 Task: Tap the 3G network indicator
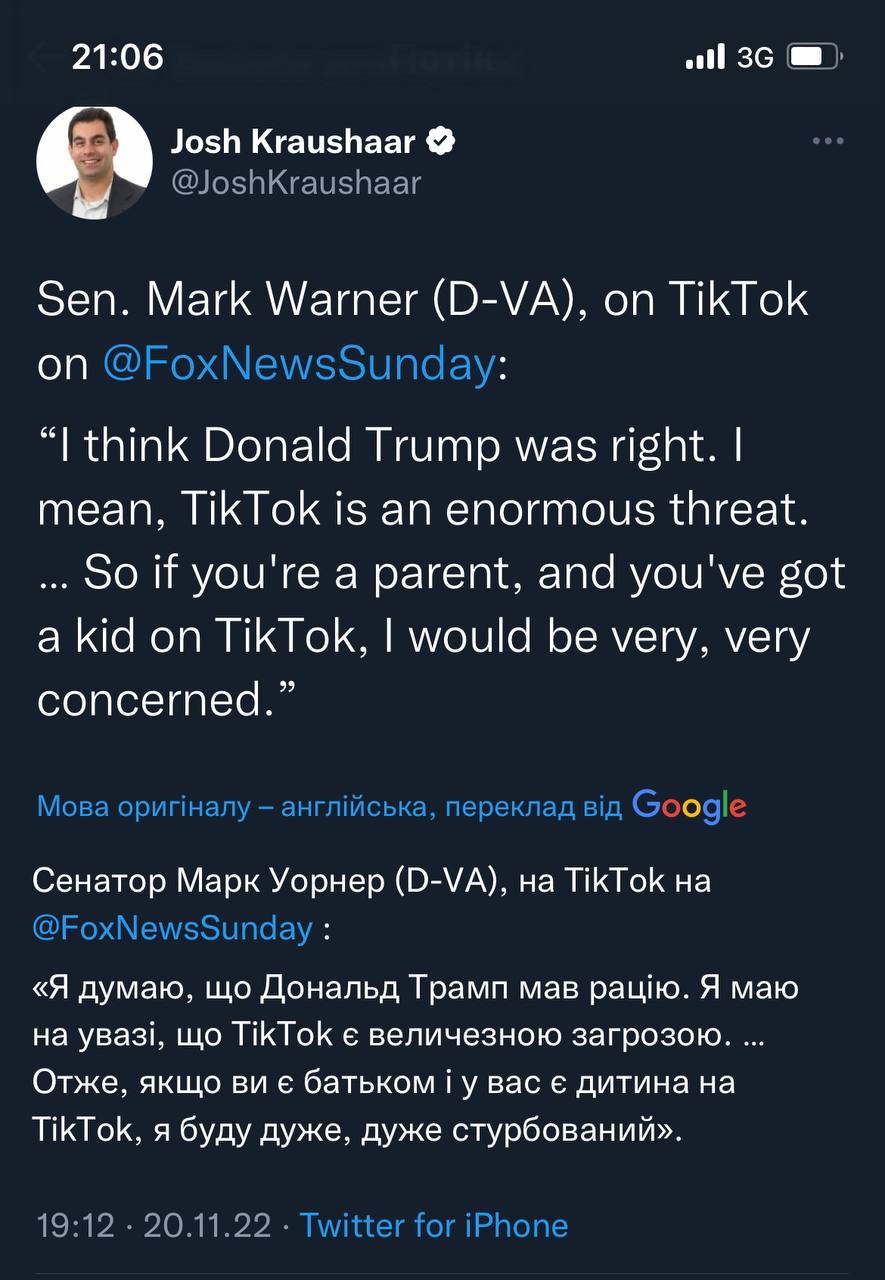coord(755,58)
